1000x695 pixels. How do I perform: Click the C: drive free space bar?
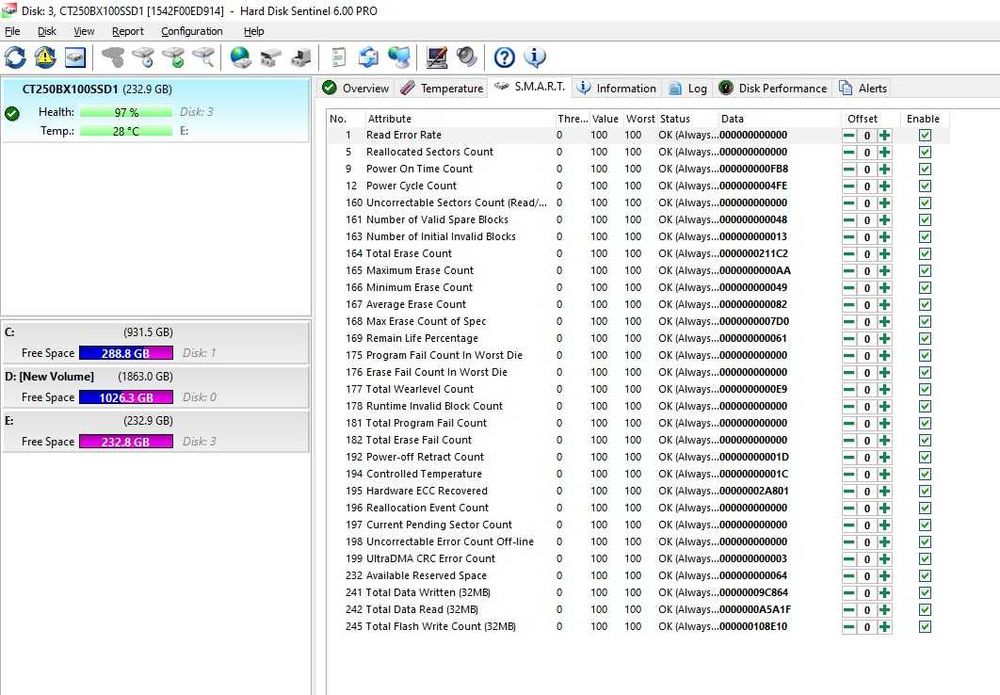point(125,353)
